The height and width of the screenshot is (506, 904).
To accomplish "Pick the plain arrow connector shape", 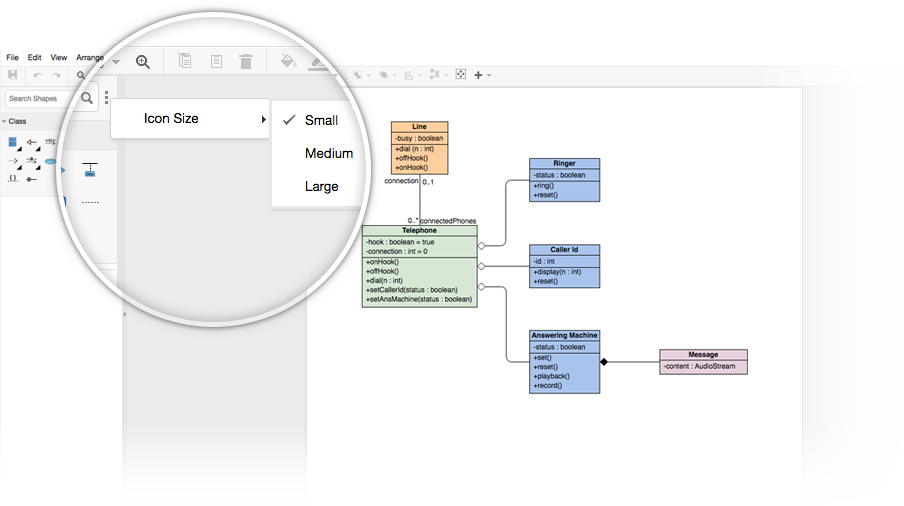I will pos(13,161).
